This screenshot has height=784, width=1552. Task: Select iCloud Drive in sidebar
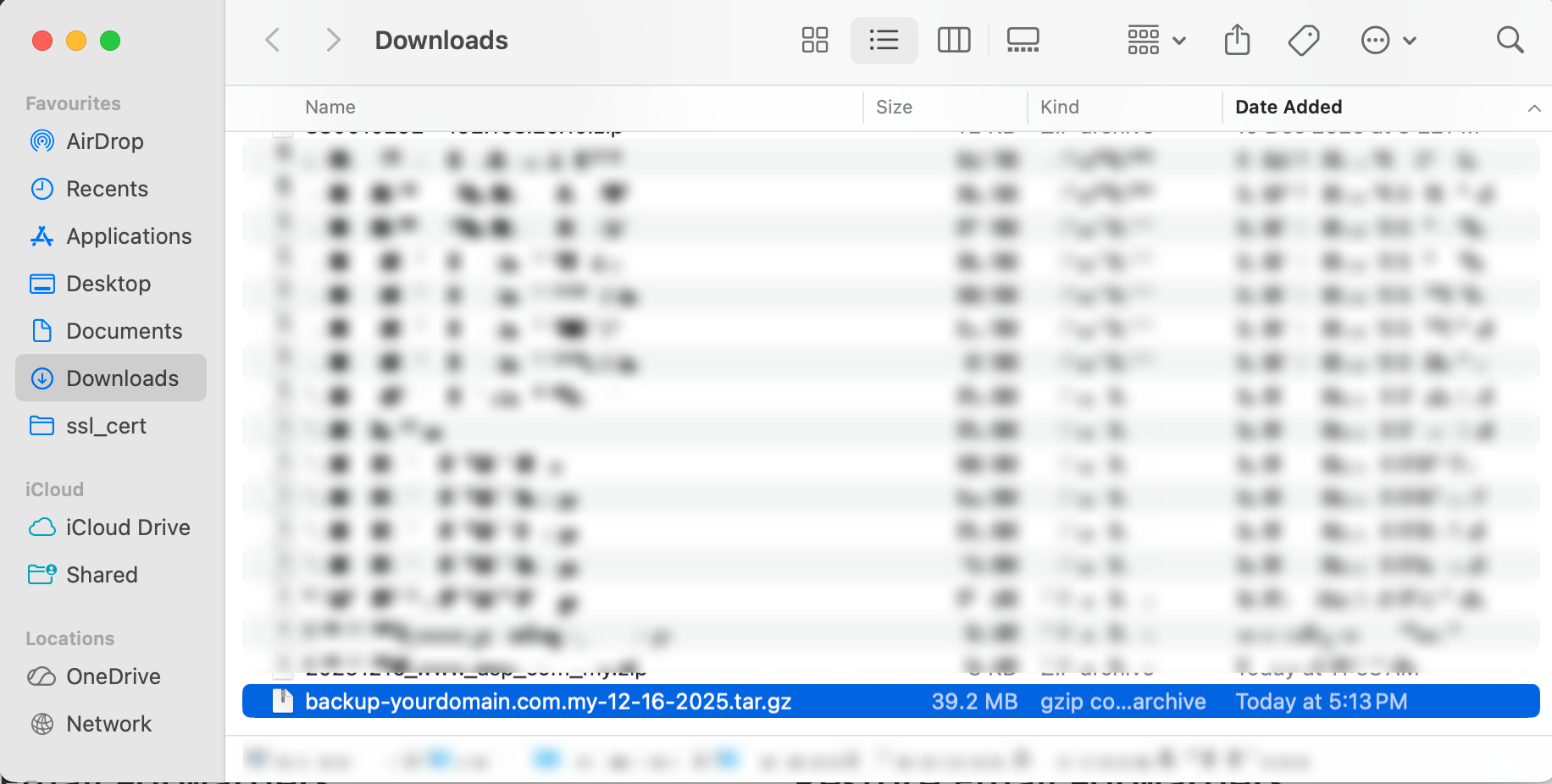tap(128, 527)
